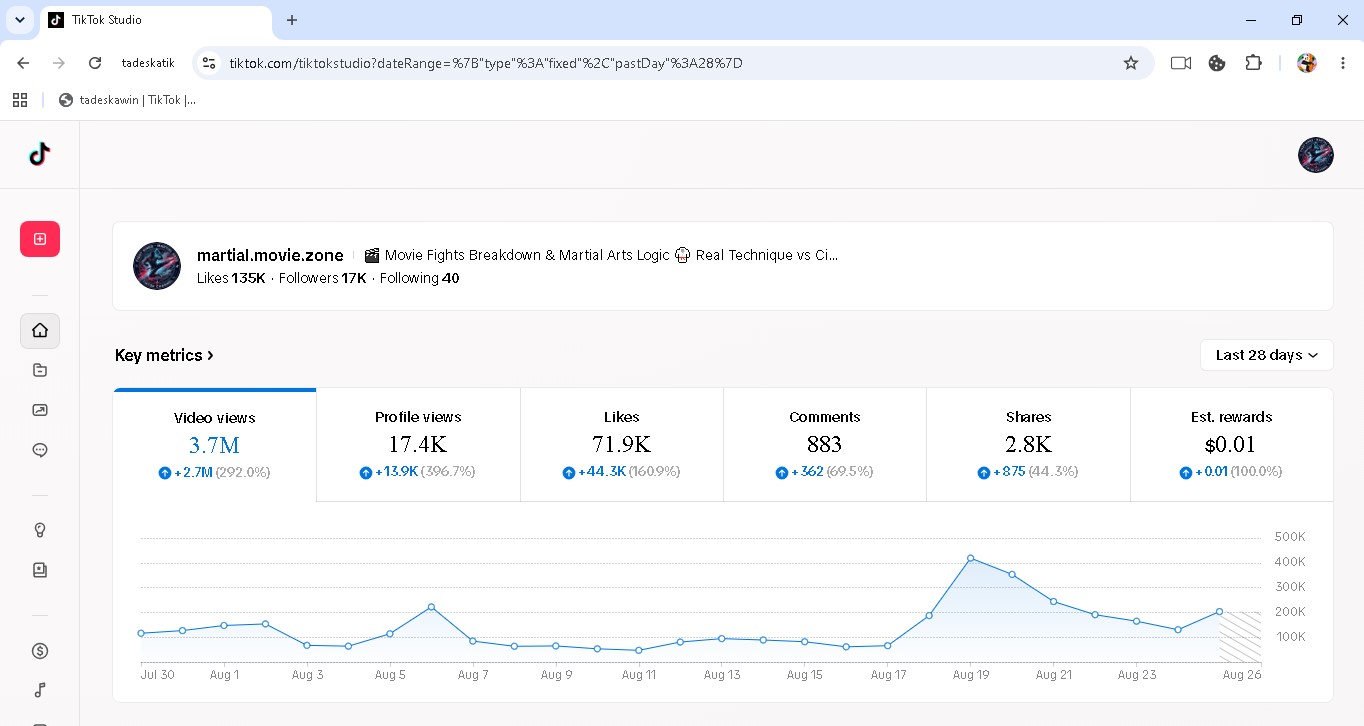Click the 'Following 40' profile stat
This screenshot has width=1364, height=726.
(x=420, y=278)
